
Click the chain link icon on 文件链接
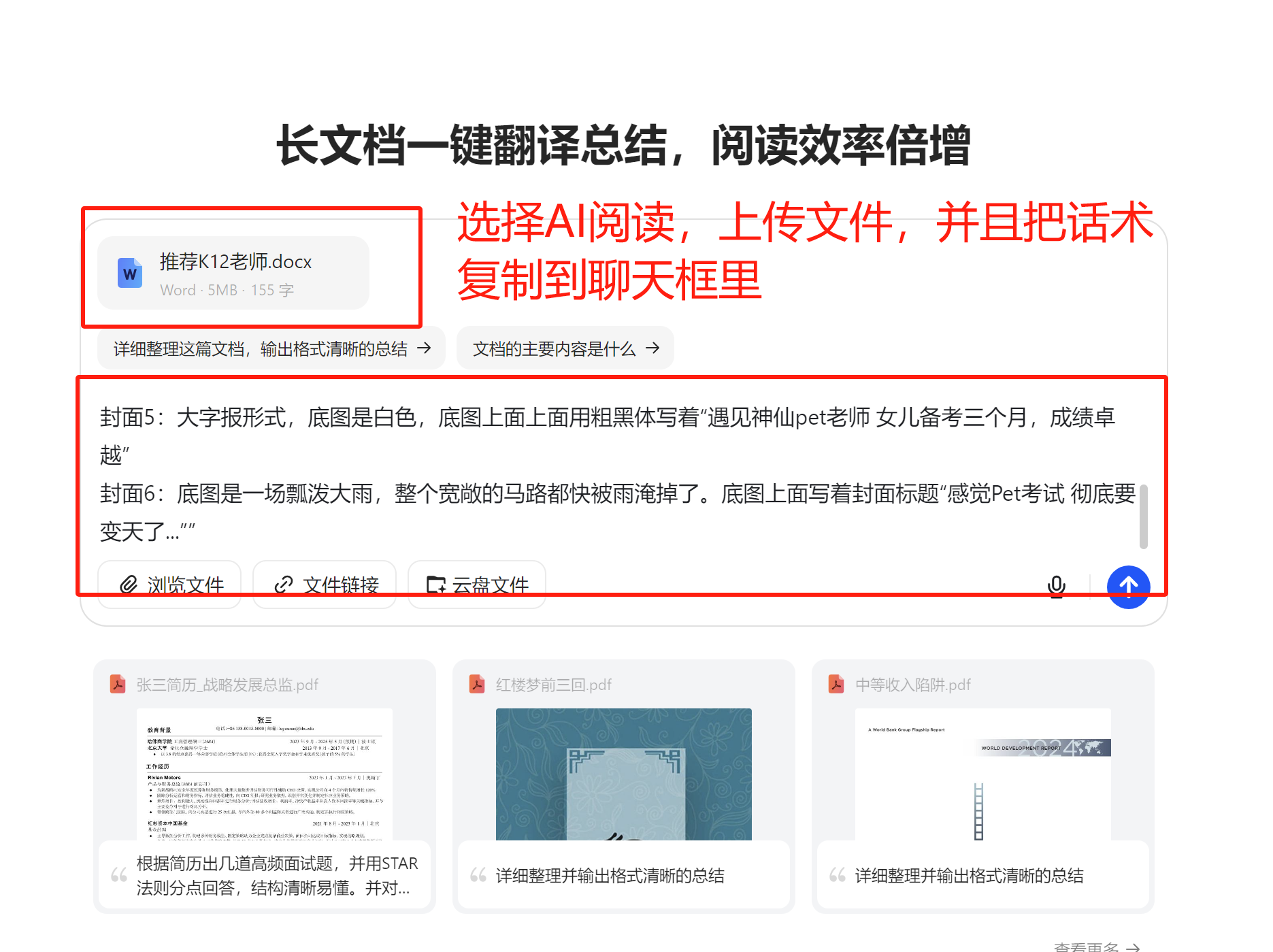[283, 585]
